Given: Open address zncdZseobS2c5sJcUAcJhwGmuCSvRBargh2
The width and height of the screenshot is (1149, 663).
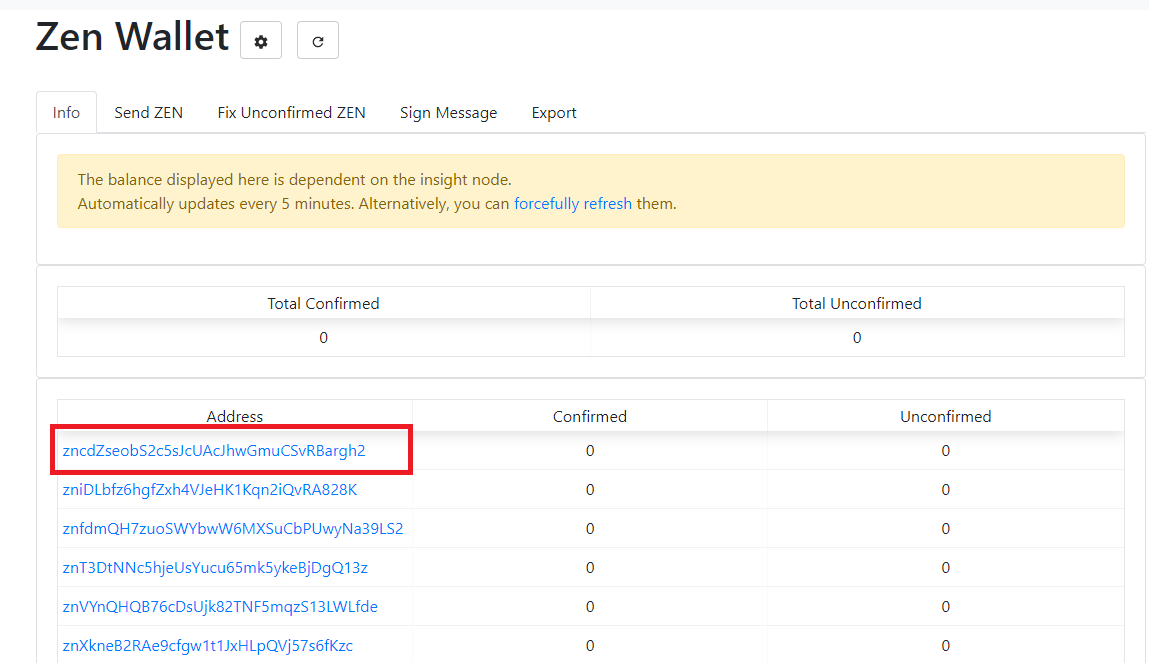Looking at the screenshot, I should (214, 451).
